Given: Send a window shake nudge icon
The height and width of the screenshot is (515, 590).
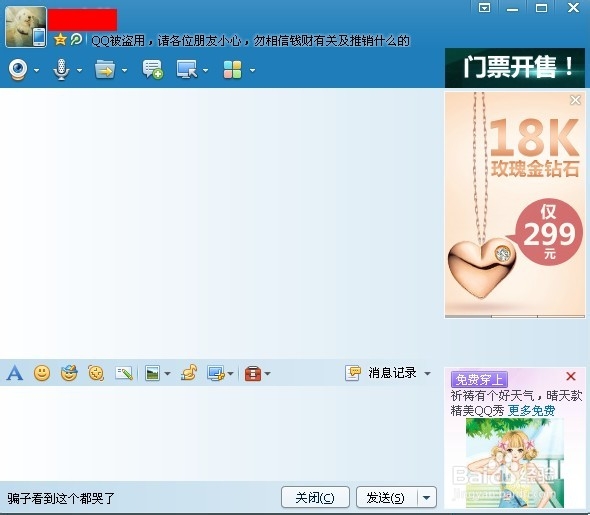Looking at the screenshot, I should (96, 373).
